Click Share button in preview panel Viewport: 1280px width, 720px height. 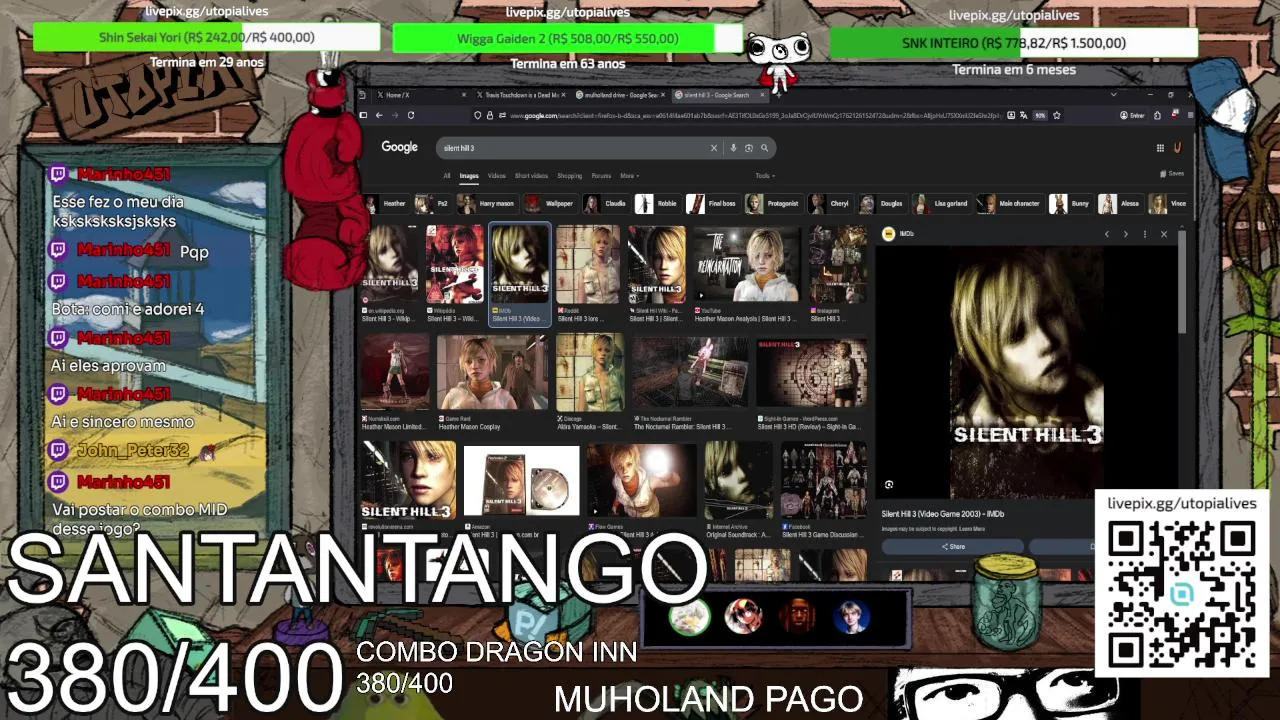coord(953,546)
